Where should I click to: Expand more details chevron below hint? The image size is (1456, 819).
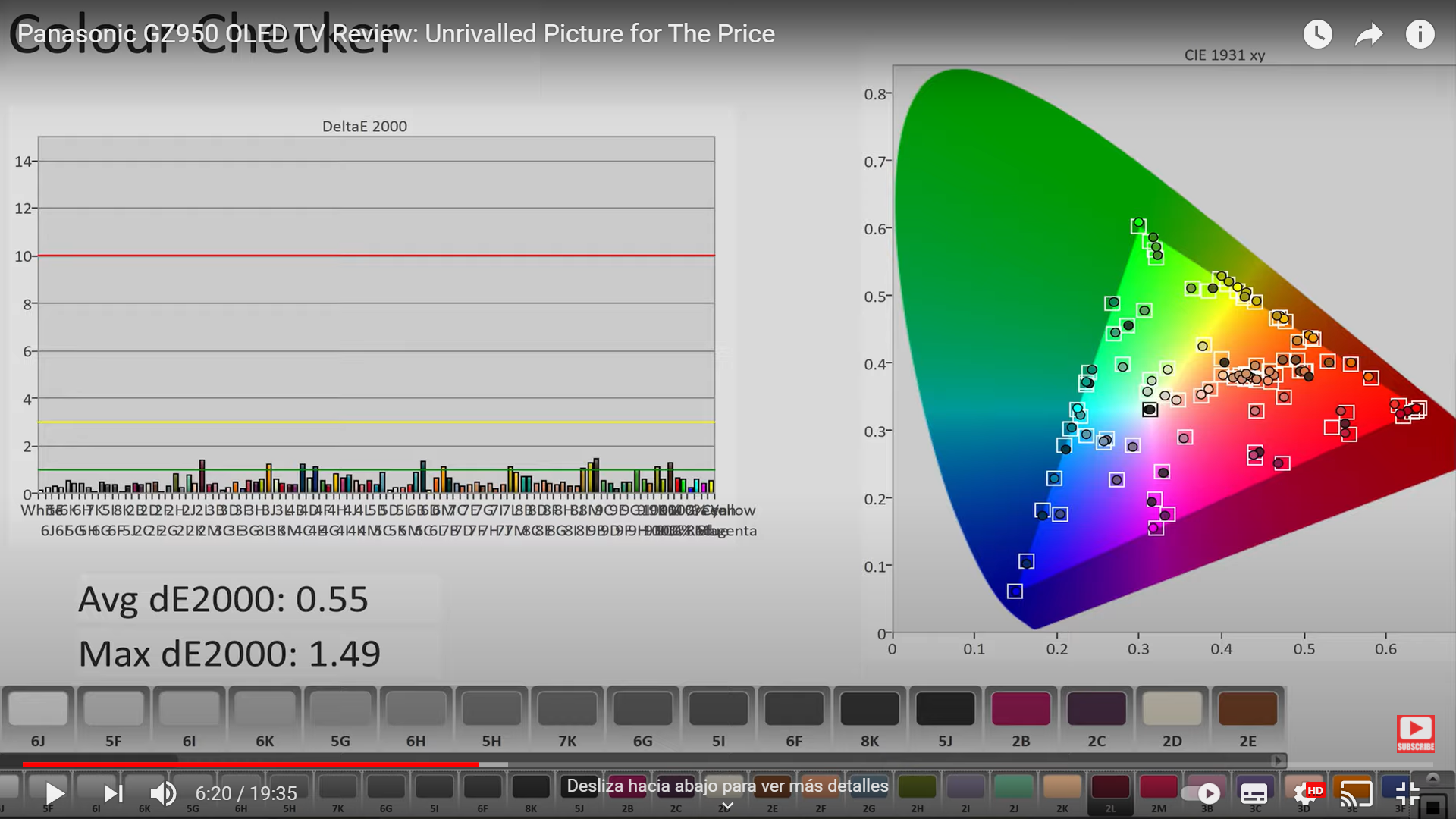tap(727, 806)
